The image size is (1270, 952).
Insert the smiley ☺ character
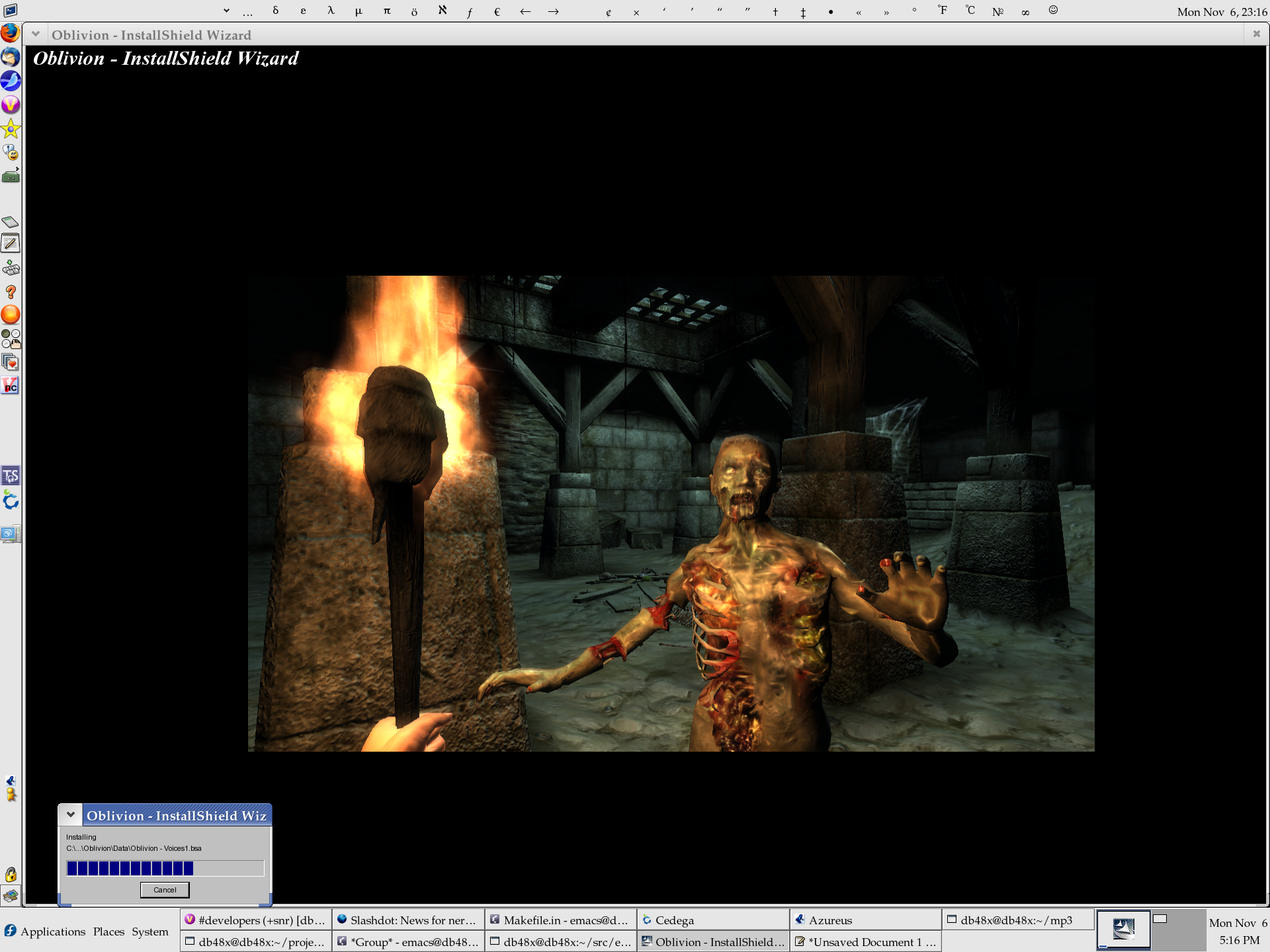[1053, 10]
